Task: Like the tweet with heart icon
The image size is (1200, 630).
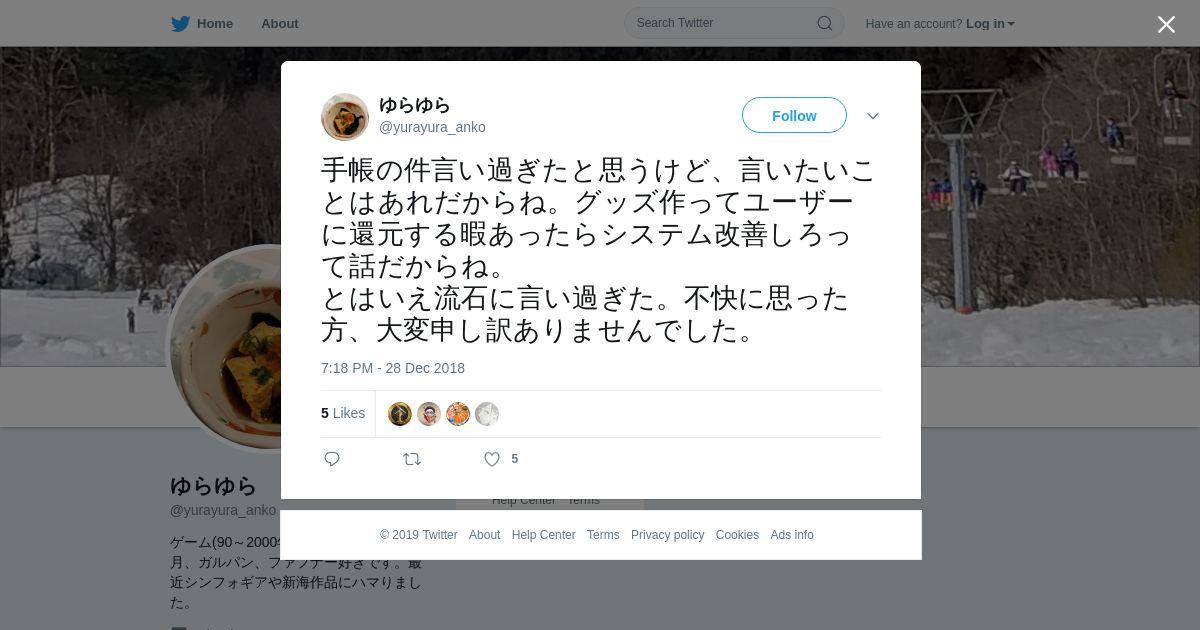Action: click(x=492, y=459)
